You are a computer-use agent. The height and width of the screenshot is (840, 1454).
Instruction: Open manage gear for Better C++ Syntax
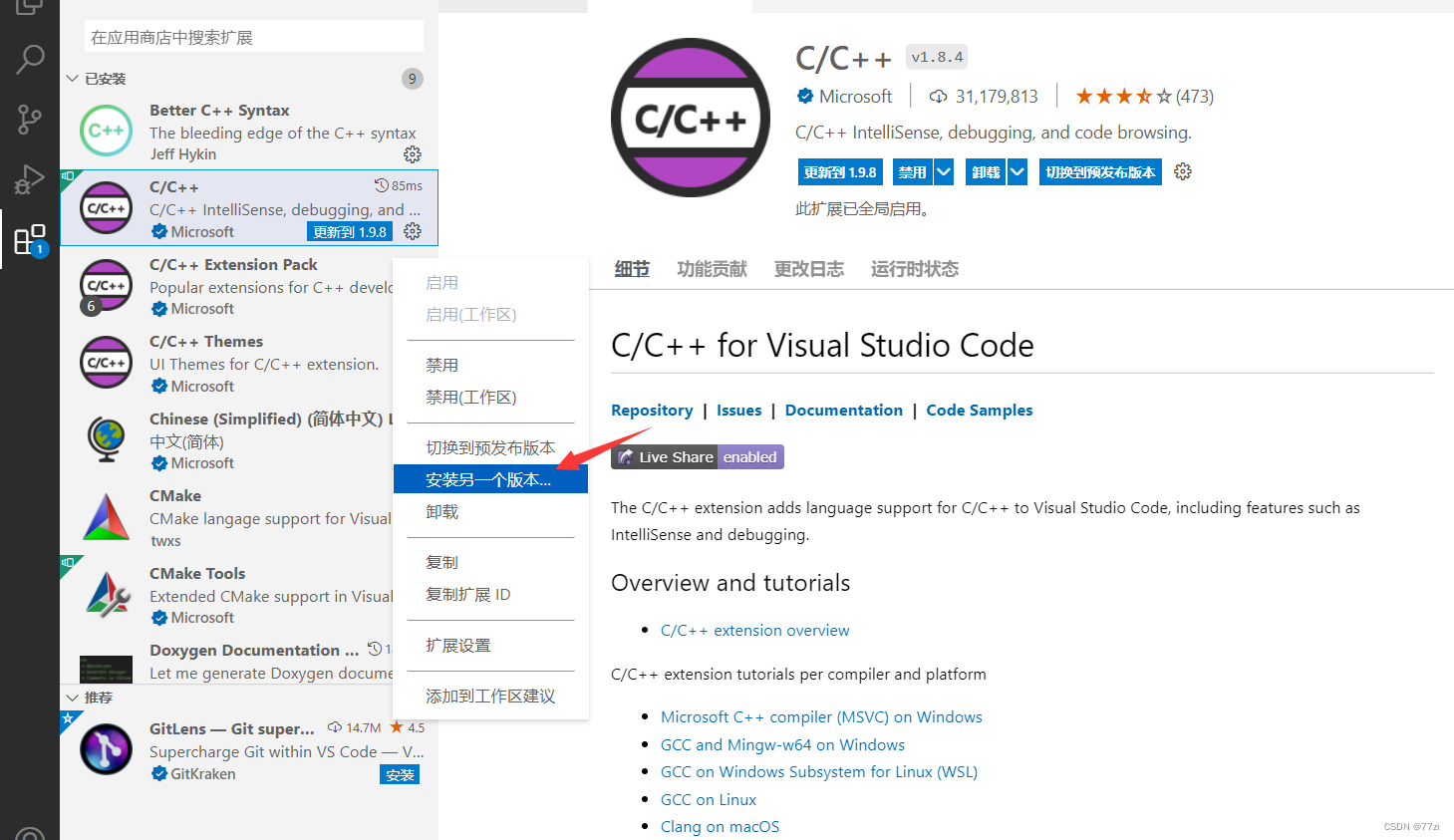tap(413, 154)
